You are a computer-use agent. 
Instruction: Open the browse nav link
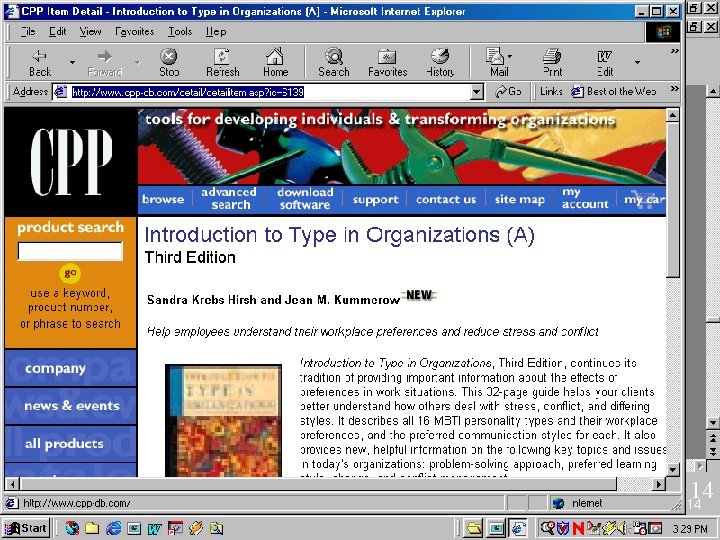tap(163, 199)
